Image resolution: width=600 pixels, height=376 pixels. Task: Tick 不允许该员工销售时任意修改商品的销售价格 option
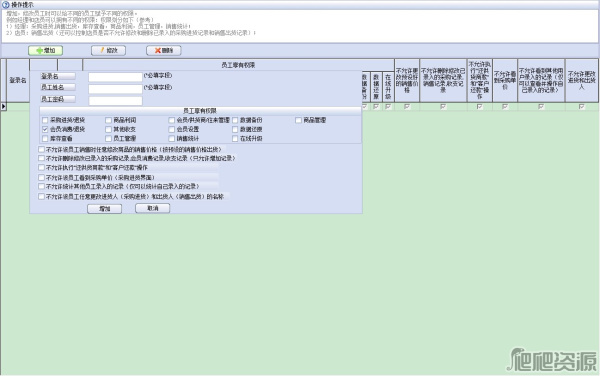point(41,149)
